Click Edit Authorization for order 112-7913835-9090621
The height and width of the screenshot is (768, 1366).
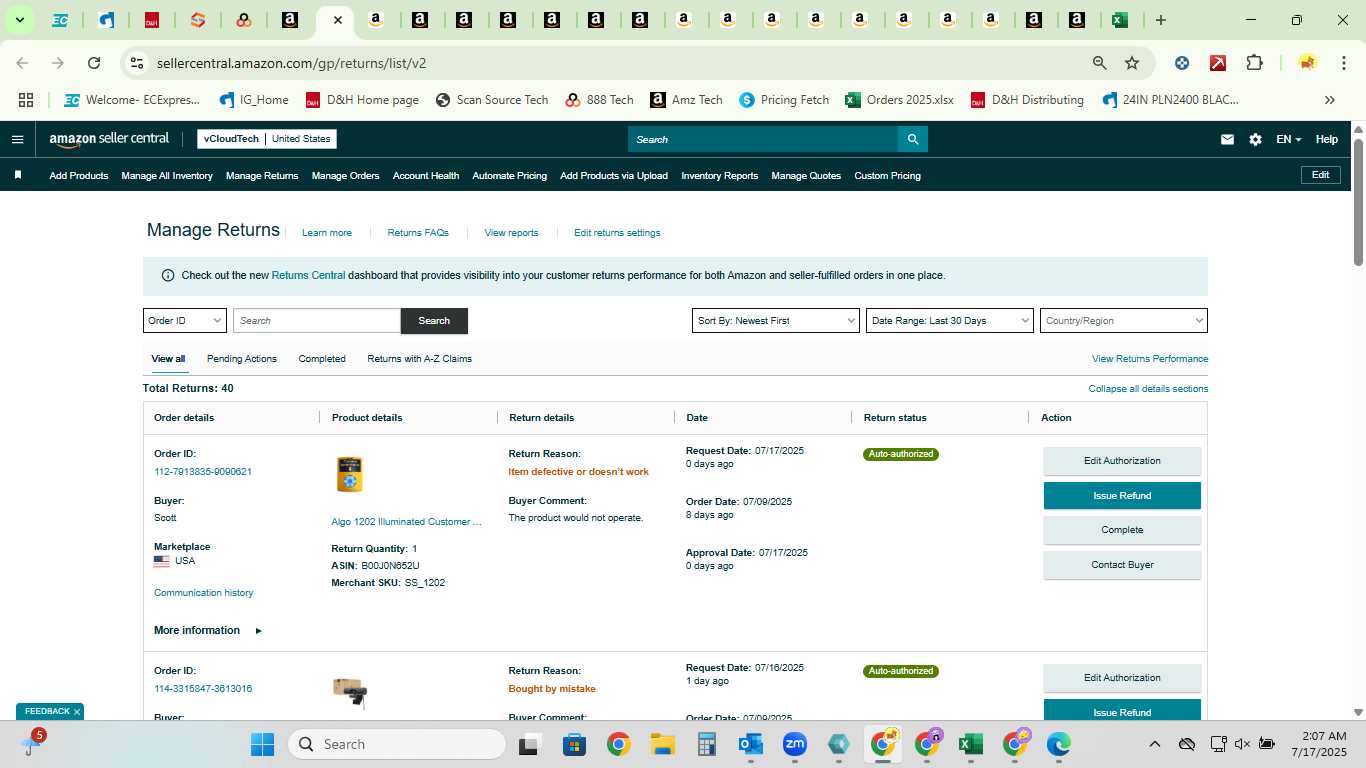click(1122, 461)
